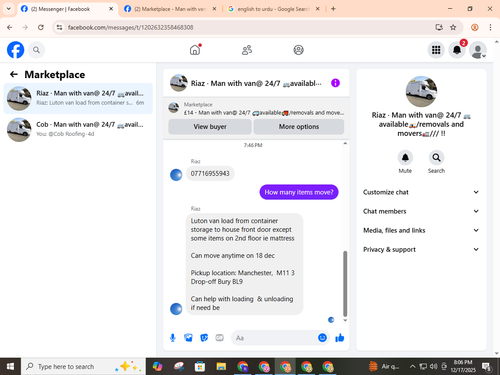Image resolution: width=500 pixels, height=375 pixels.
Task: Click the View buyer button
Action: (x=210, y=127)
